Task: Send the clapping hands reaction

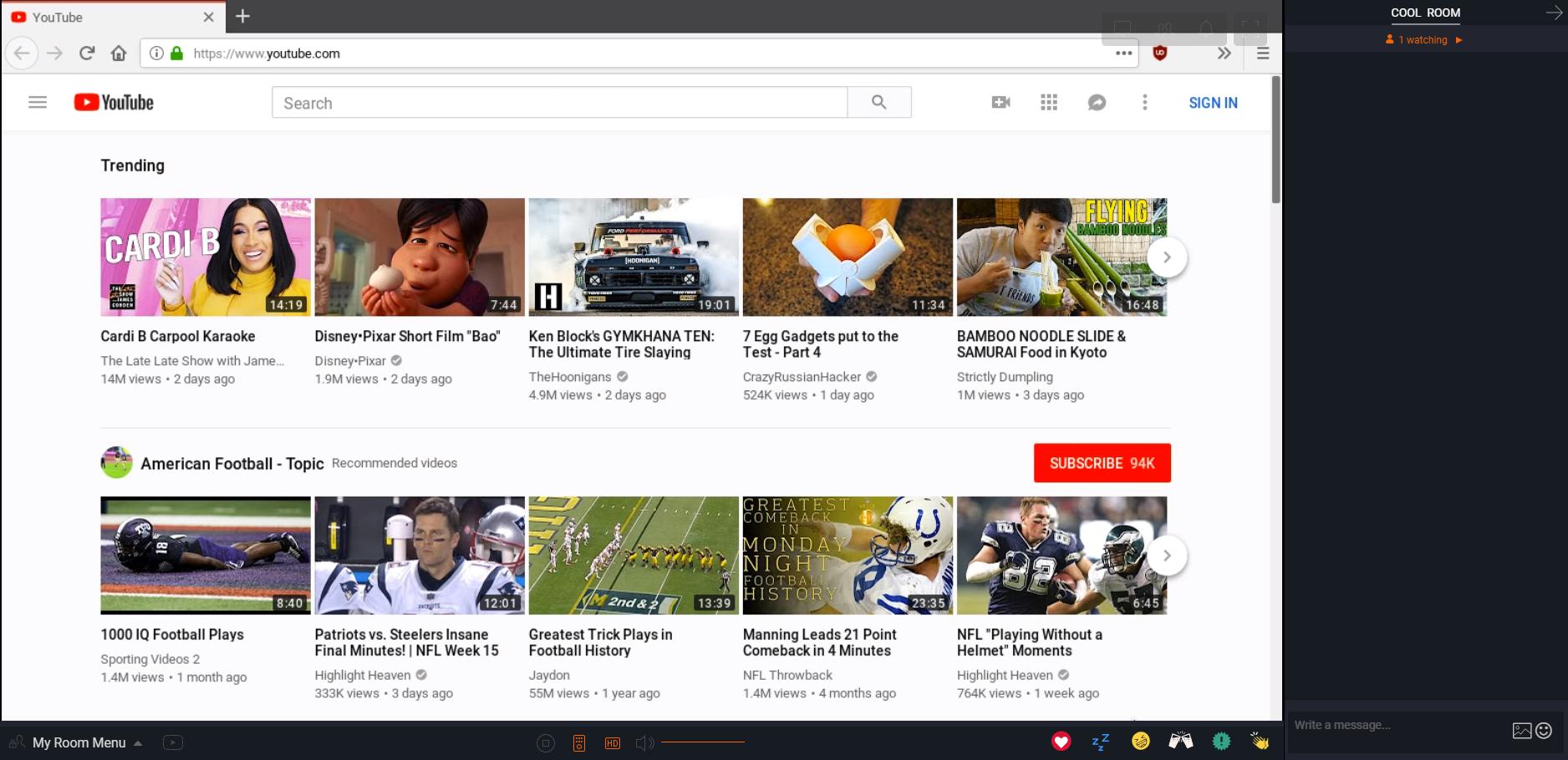Action: [1260, 742]
